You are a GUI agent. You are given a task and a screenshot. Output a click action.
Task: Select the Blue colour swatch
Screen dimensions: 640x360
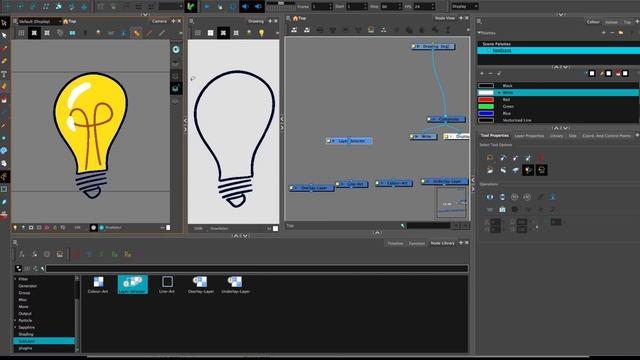click(486, 113)
